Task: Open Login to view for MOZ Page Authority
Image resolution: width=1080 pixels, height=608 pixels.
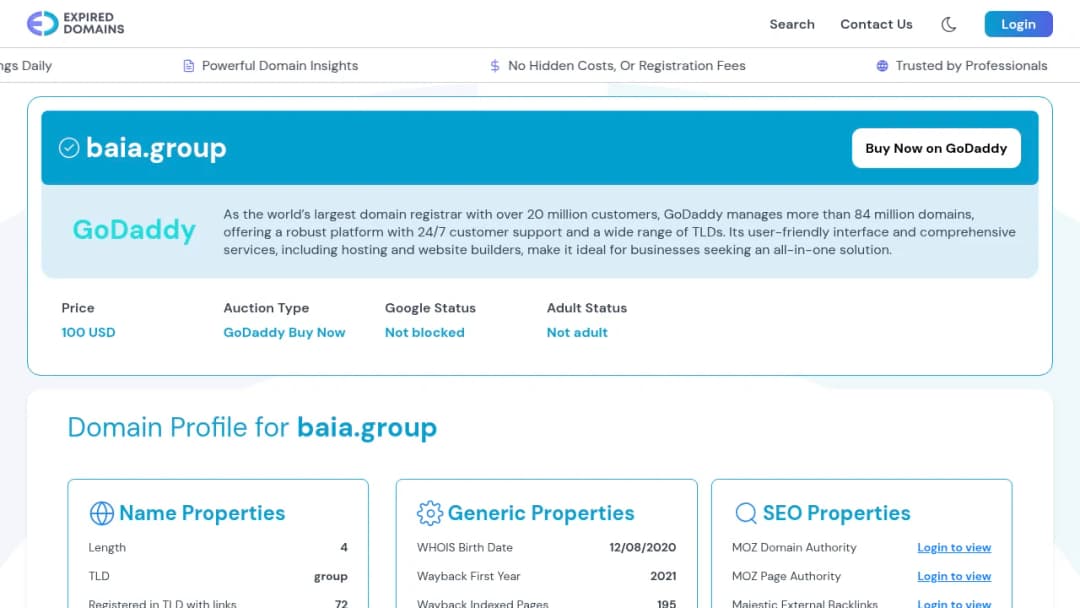Action: [954, 576]
